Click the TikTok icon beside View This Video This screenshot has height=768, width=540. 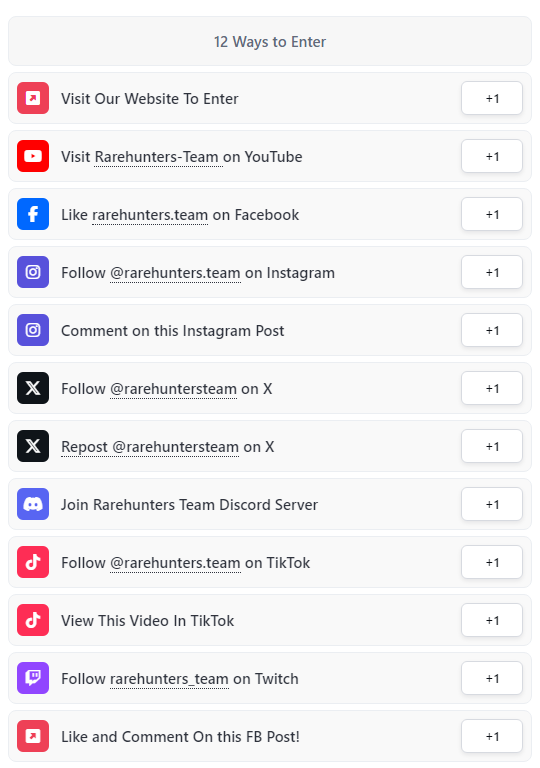click(x=33, y=620)
